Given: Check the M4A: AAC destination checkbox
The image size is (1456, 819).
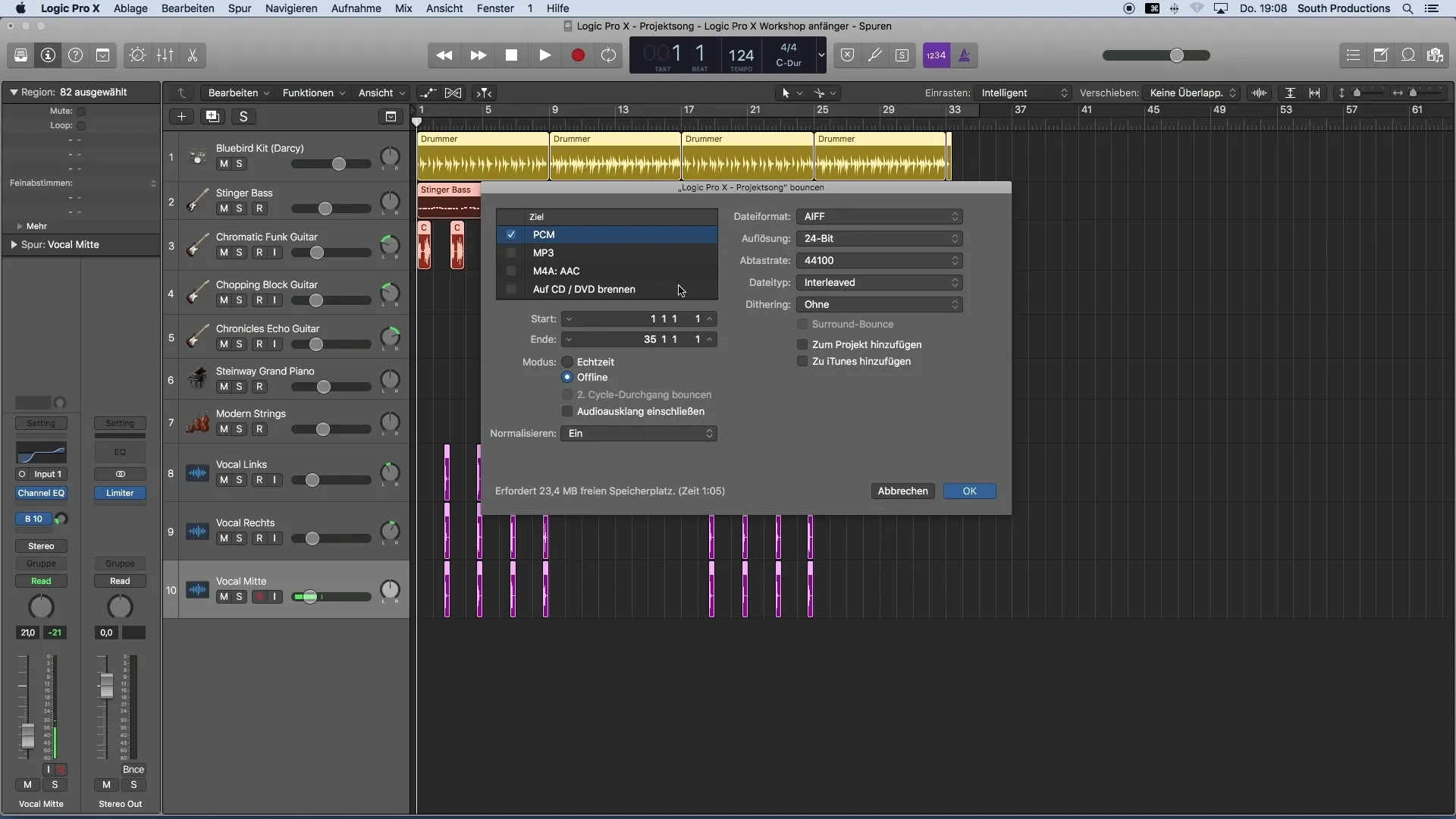Looking at the screenshot, I should [x=511, y=271].
